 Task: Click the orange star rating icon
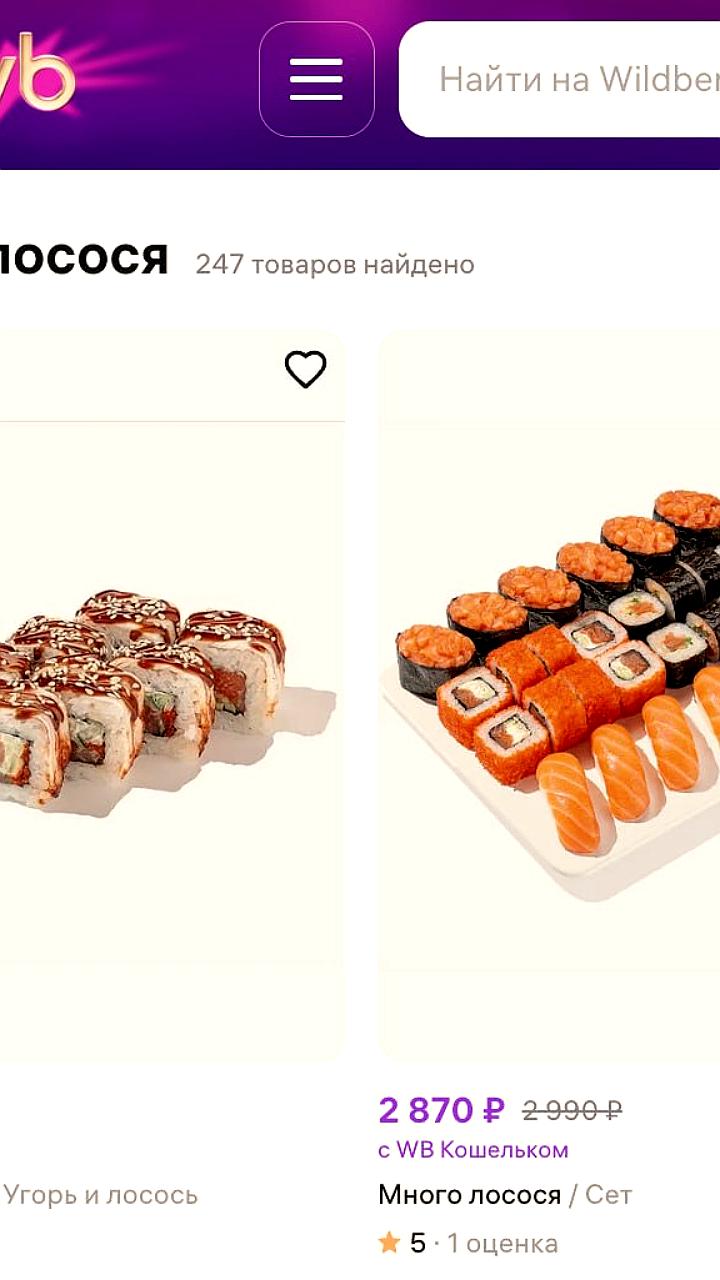[390, 1243]
